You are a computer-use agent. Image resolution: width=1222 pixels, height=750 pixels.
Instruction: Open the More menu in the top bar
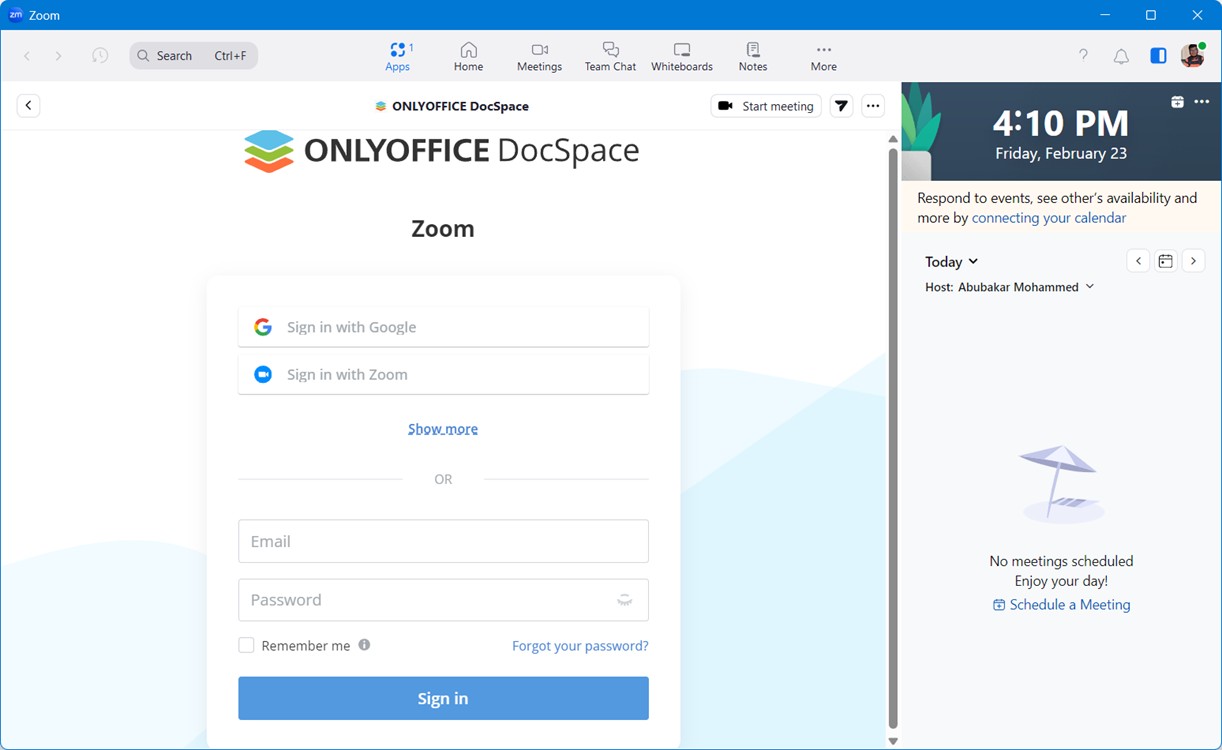[823, 55]
